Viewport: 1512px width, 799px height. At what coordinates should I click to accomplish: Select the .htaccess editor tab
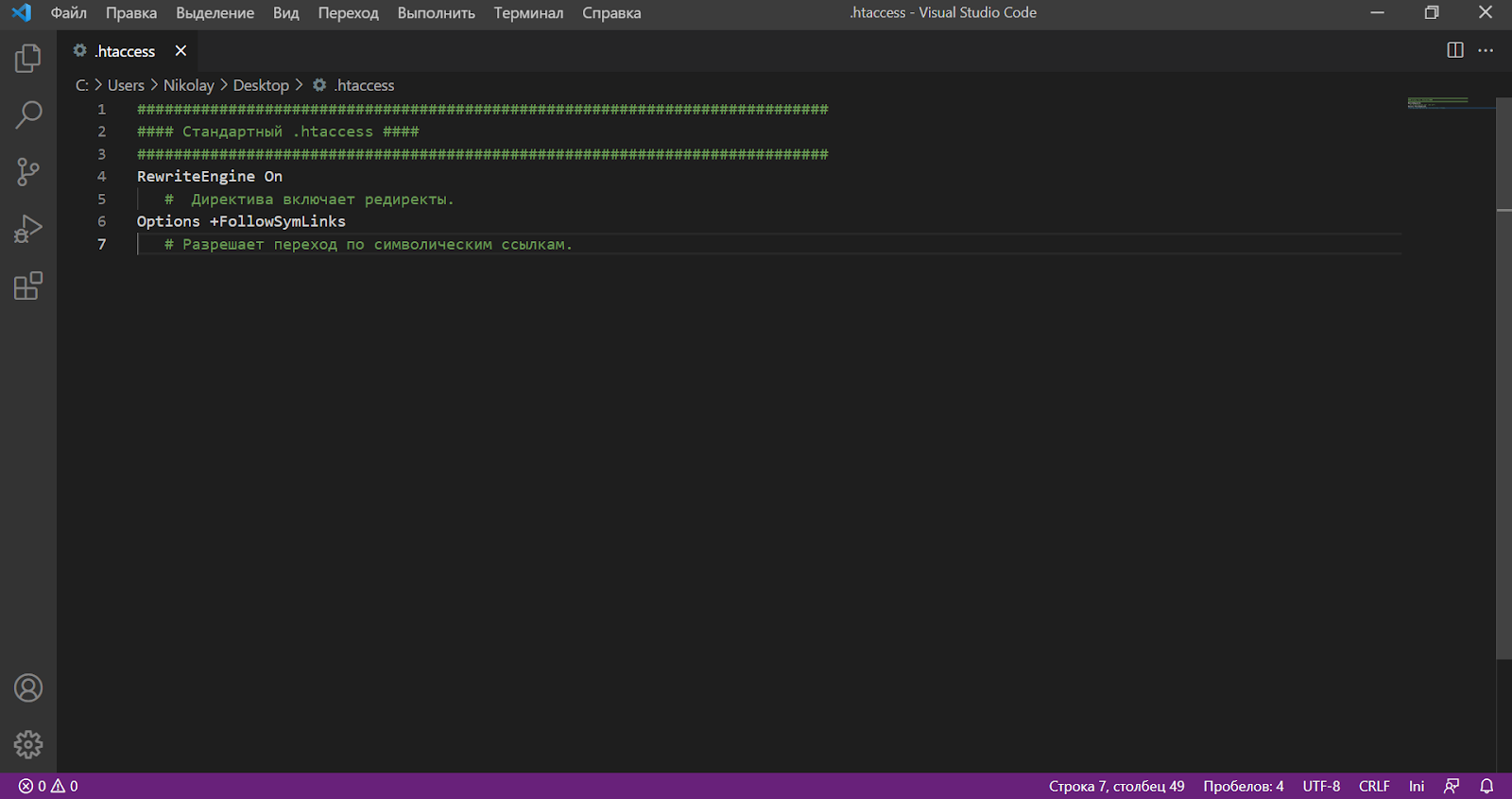[x=128, y=51]
